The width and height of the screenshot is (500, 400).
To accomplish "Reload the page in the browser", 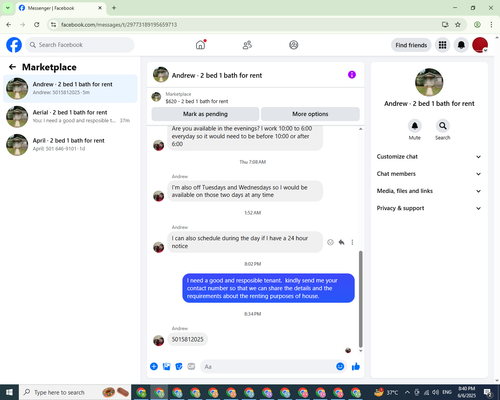I will click(x=37, y=25).
